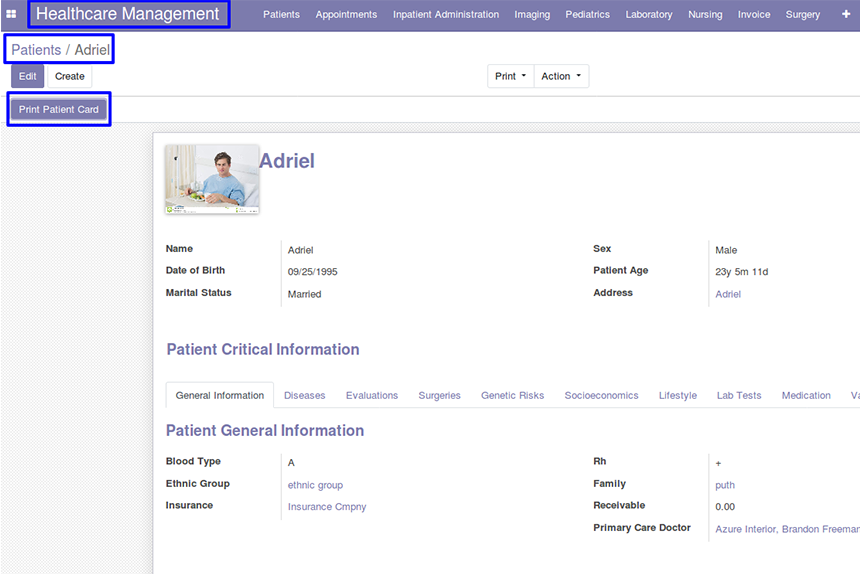Screen dimensions: 860x574
Task: Switch to the Lifestyle tab
Action: [x=677, y=395]
